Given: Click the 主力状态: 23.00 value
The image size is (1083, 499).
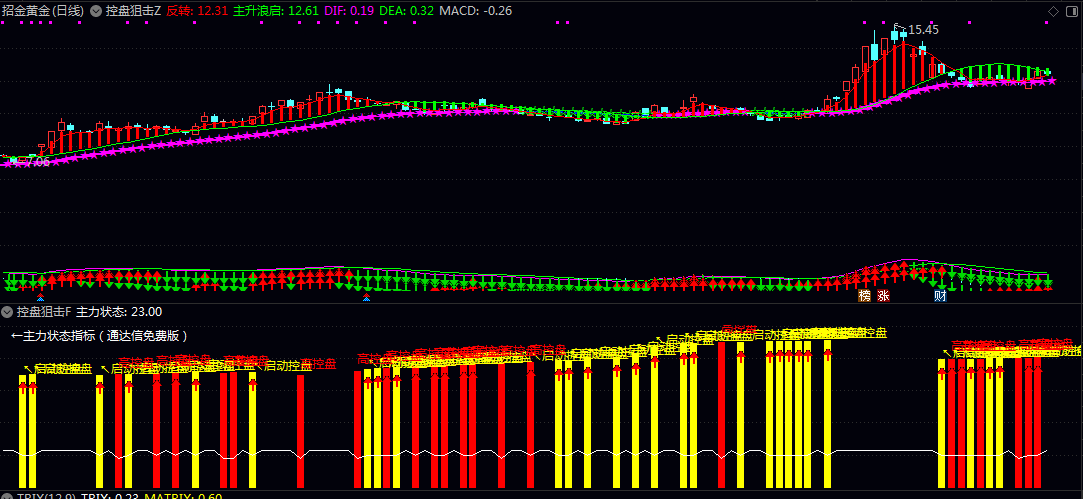Looking at the screenshot, I should point(119,312).
